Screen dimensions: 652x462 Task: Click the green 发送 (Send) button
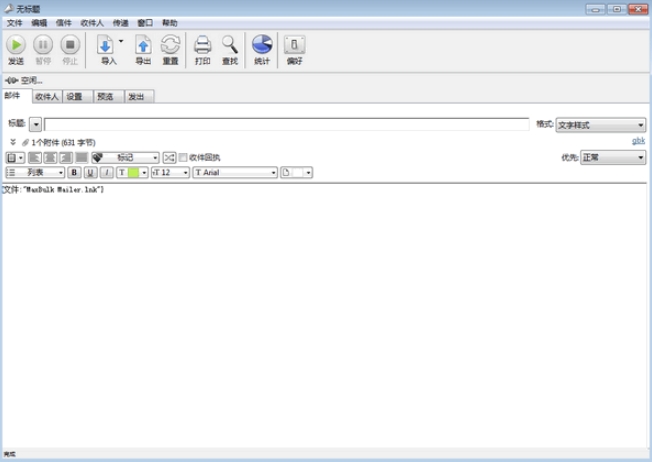tap(16, 49)
